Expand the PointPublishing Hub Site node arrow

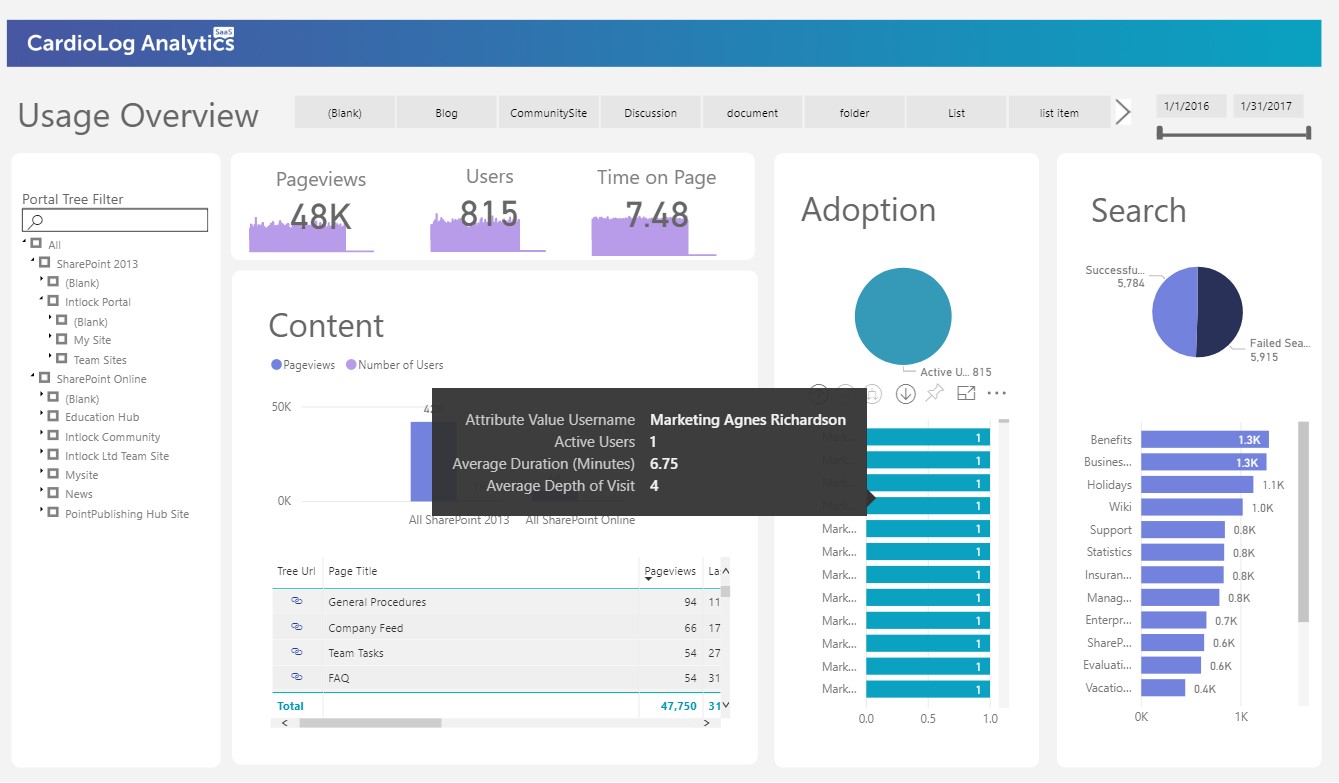[x=42, y=511]
